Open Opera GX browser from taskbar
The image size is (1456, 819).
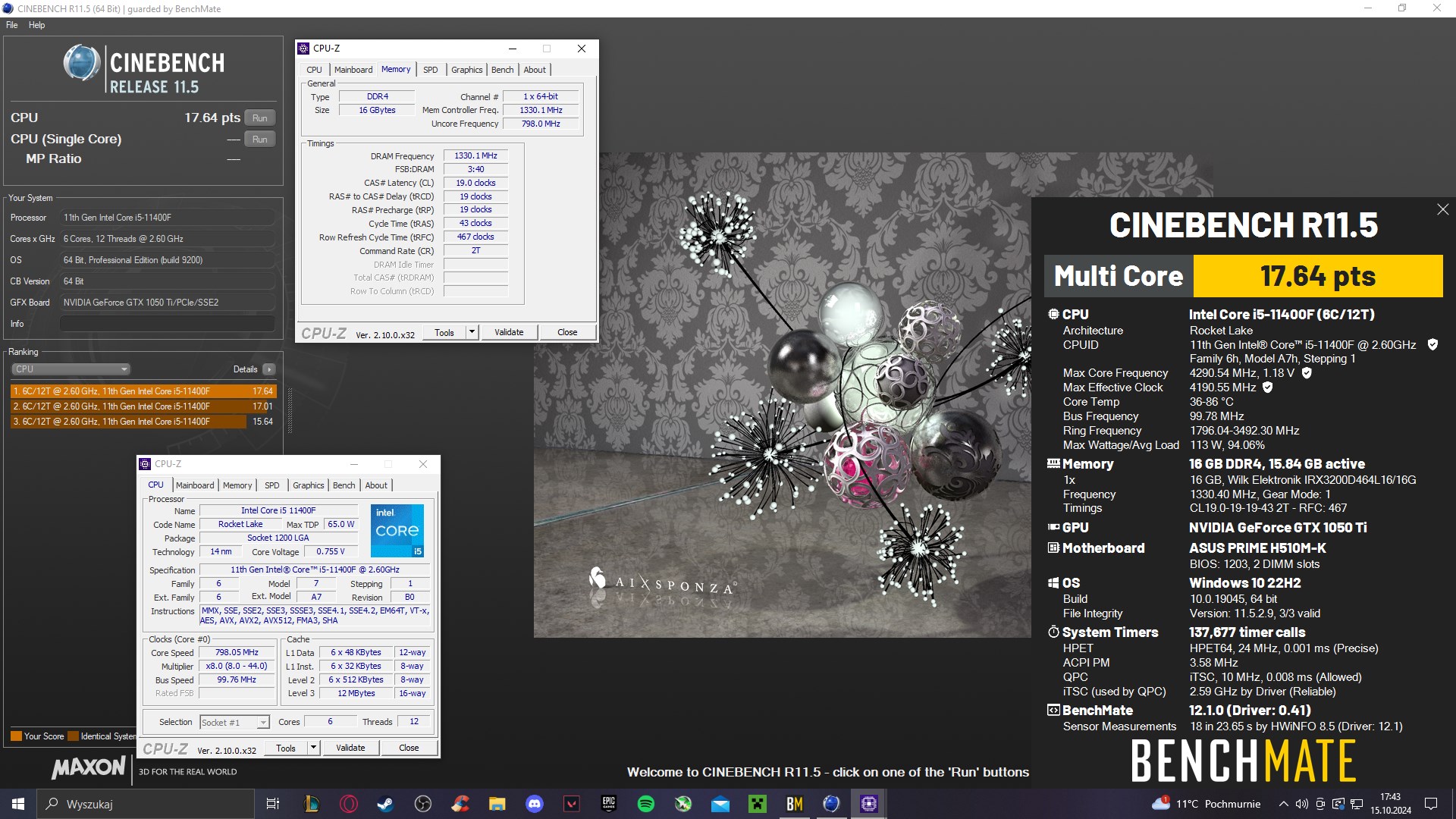(x=349, y=804)
